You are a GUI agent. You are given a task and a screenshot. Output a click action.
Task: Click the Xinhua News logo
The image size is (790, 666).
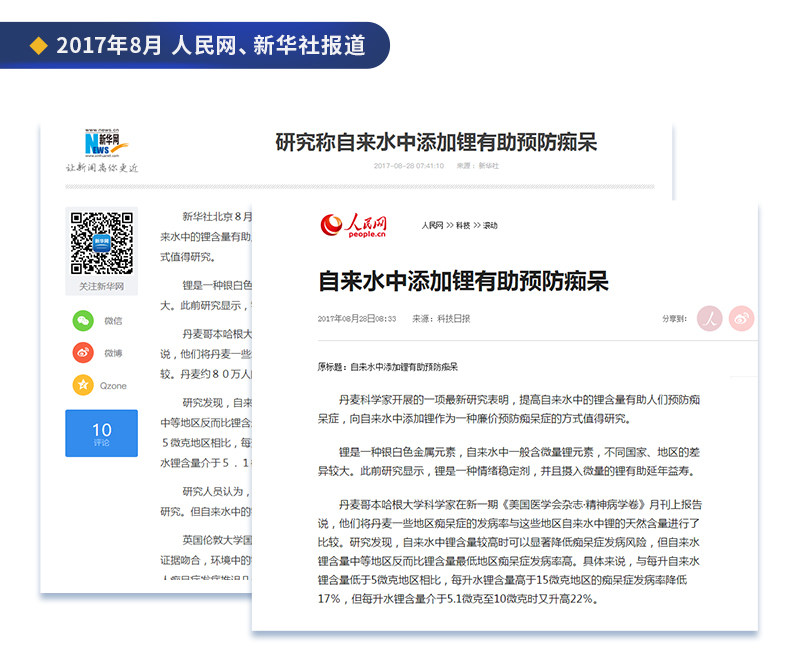click(104, 143)
